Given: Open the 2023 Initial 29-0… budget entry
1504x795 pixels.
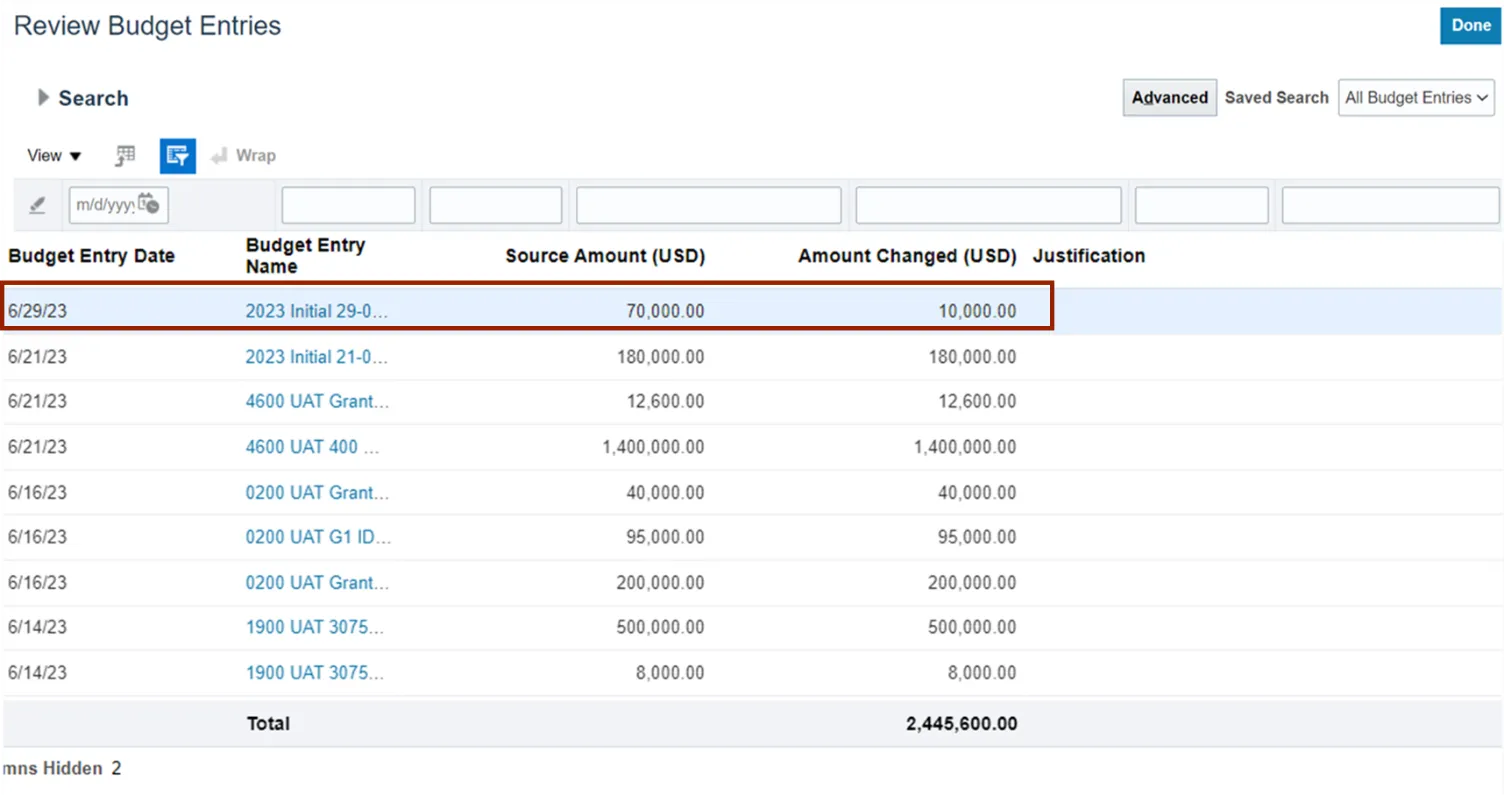Looking at the screenshot, I should [x=317, y=311].
